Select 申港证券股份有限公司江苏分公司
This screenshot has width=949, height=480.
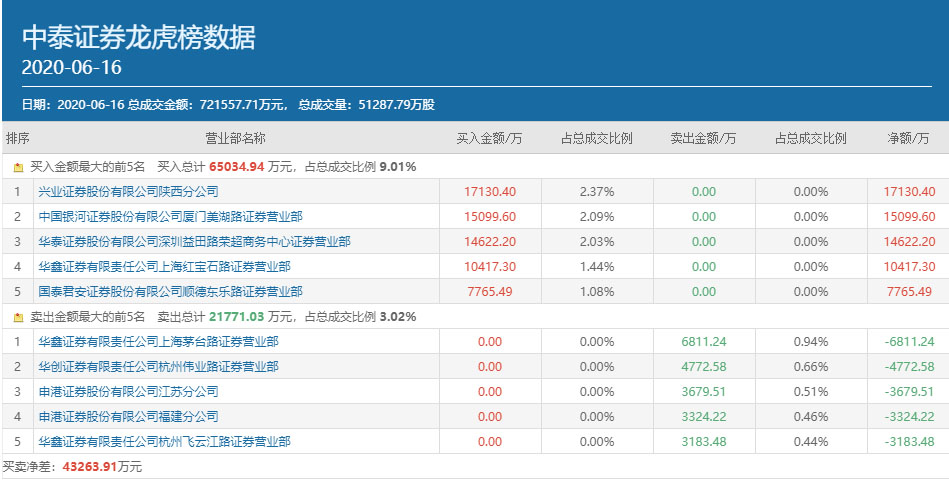coord(128,391)
